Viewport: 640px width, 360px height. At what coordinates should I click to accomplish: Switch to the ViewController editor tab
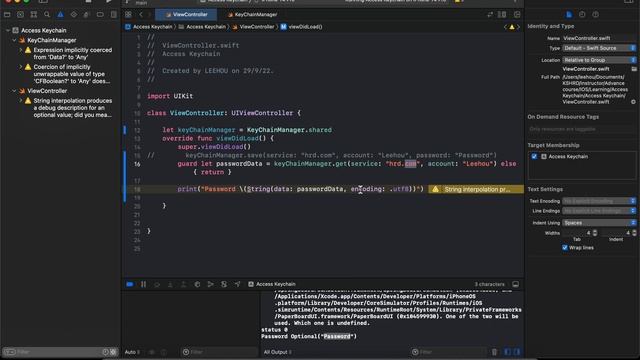pos(186,15)
